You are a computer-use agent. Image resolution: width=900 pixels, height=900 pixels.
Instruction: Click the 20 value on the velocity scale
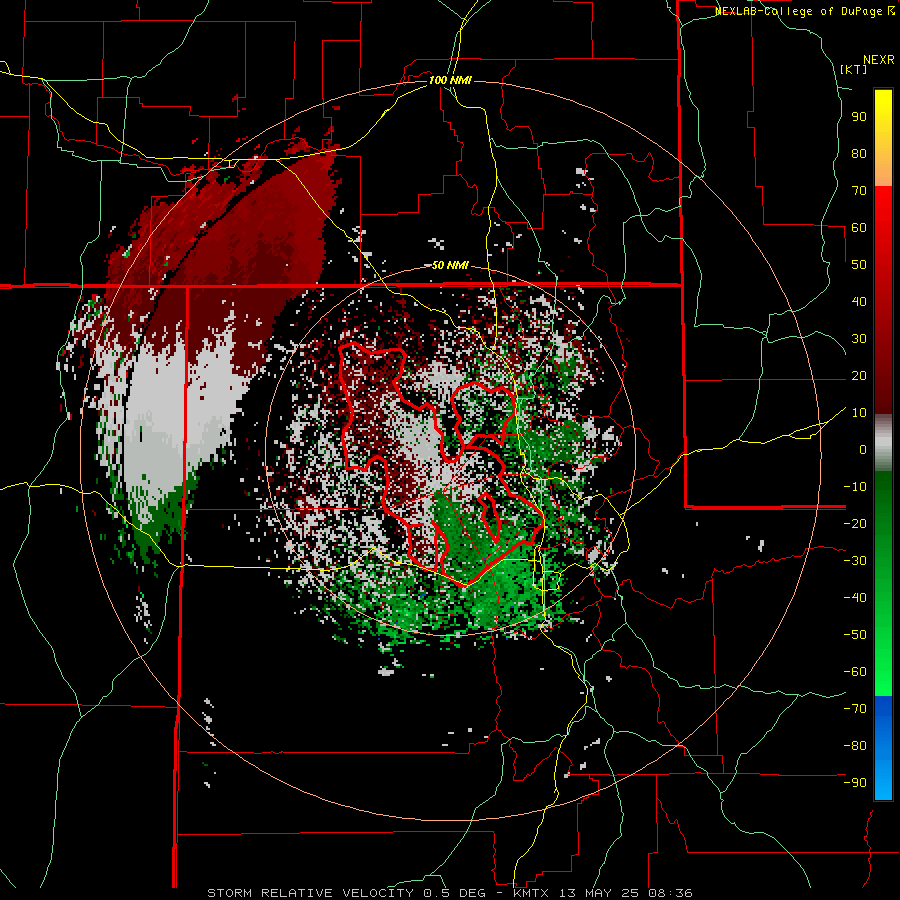point(859,376)
